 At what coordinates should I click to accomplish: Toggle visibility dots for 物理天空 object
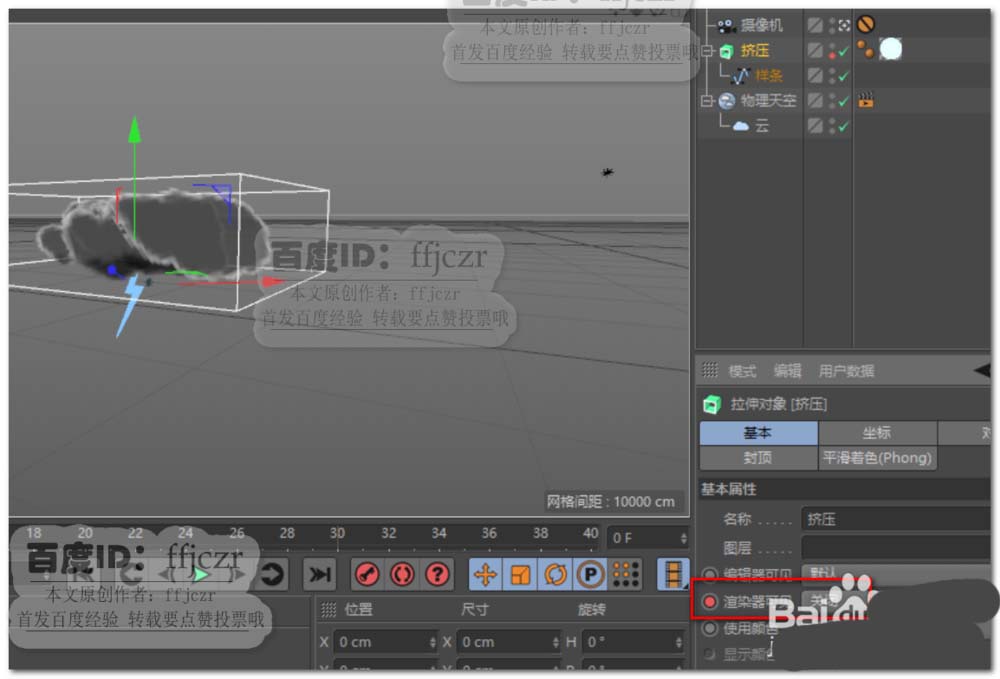click(x=831, y=101)
